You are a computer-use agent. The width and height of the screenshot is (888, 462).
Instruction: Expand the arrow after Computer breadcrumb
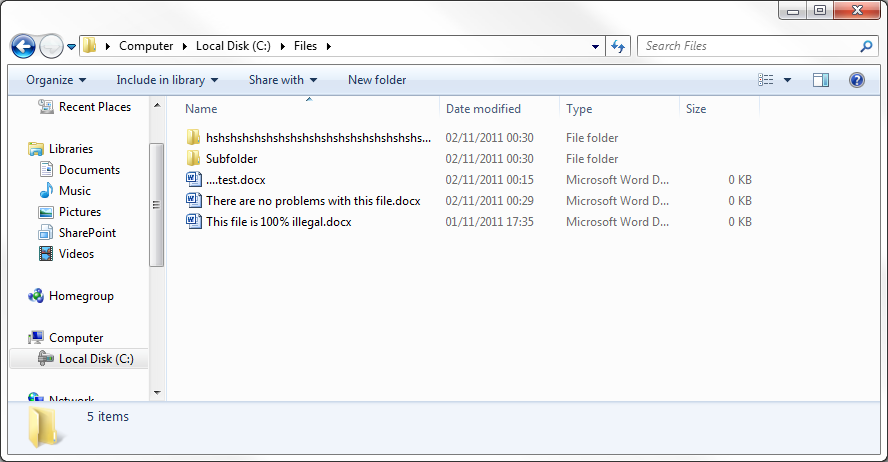point(185,46)
